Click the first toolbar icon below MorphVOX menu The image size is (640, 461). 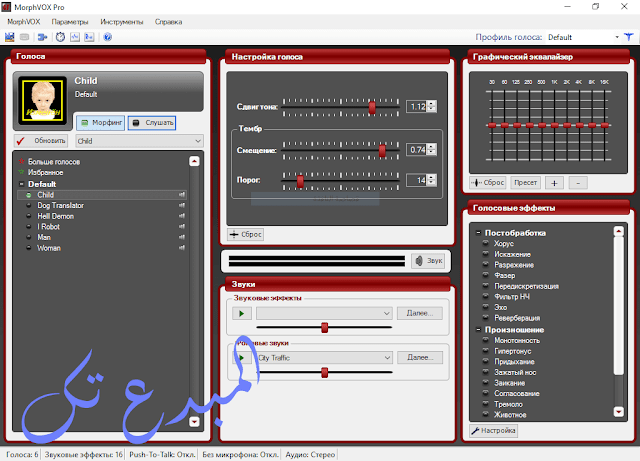pos(10,37)
